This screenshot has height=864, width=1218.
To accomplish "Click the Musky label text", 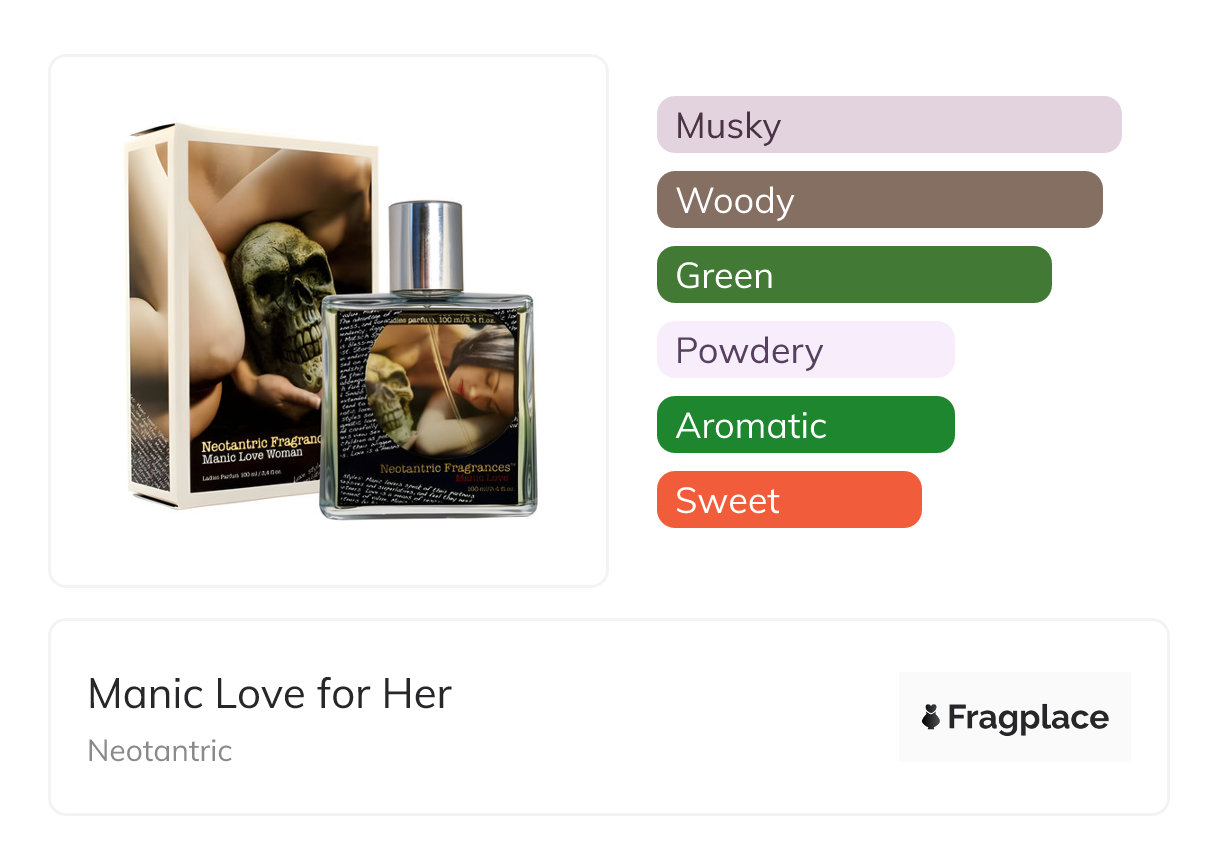I will click(x=728, y=126).
